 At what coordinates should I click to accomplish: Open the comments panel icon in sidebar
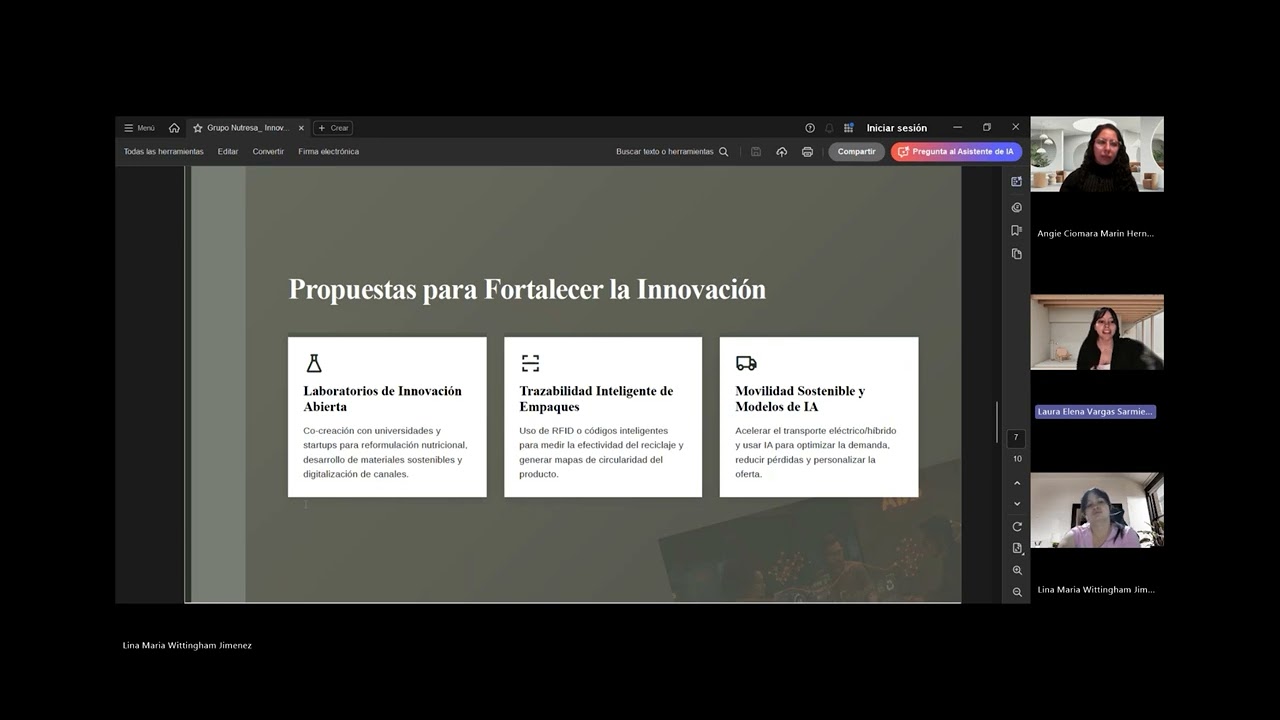(1017, 208)
